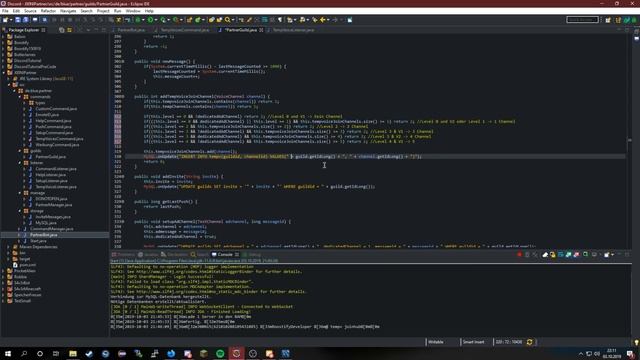The height and width of the screenshot is (360, 640).
Task: Open the Source menu
Action: [x=30, y=11]
